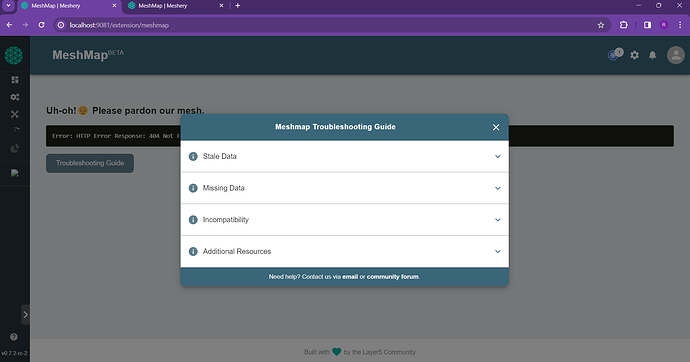Open the notifications bell
The height and width of the screenshot is (362, 690).
click(653, 55)
